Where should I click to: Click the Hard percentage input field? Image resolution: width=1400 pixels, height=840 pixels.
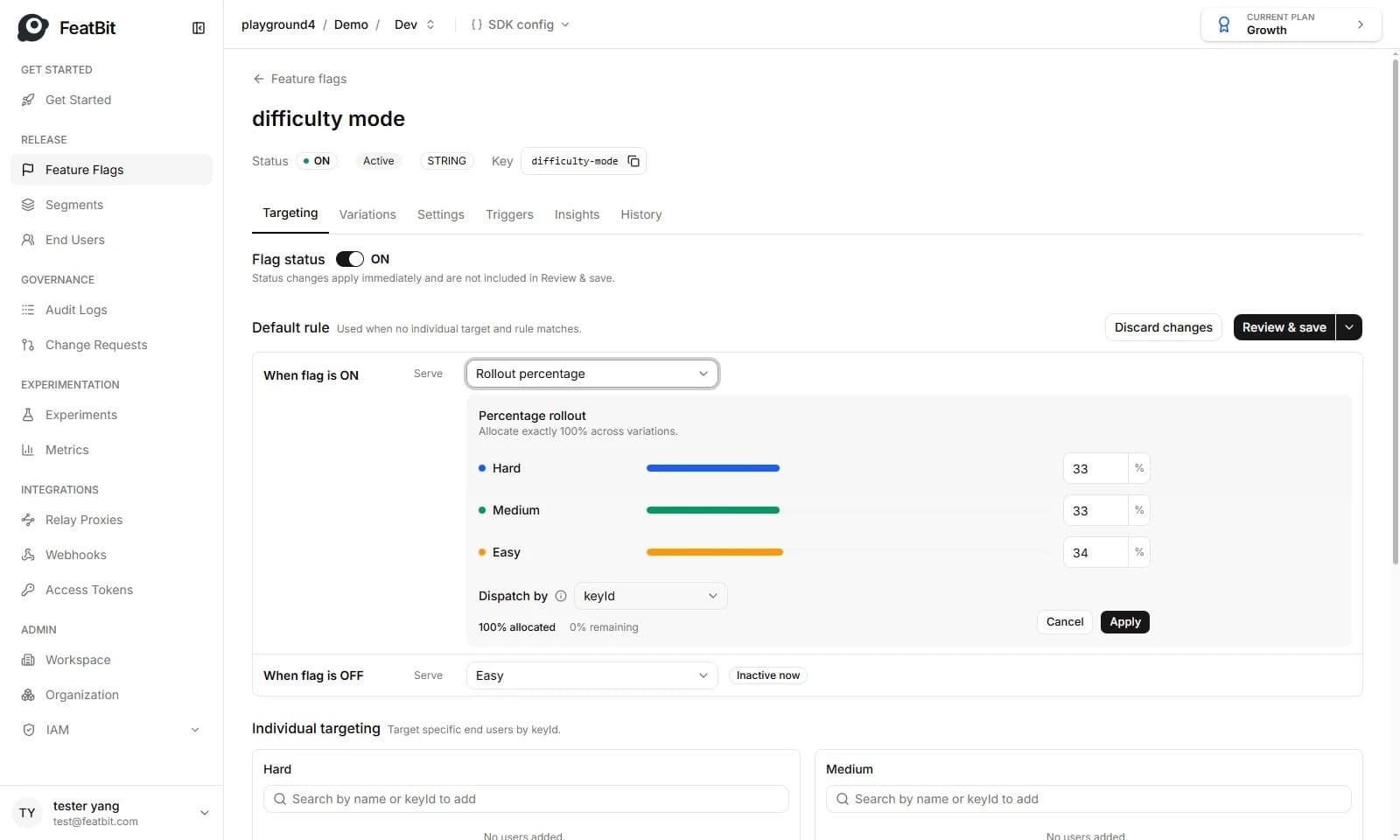tap(1095, 468)
